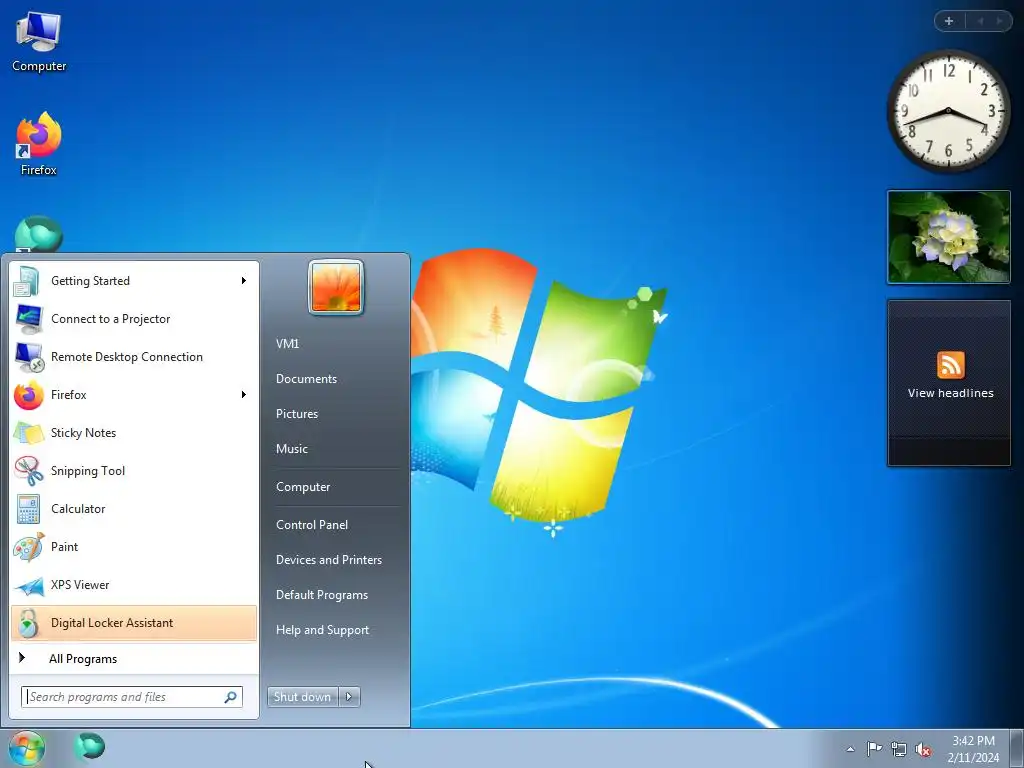Screen dimensions: 1024x768
Task: Click the Snipping Tool label text
Action: click(88, 471)
